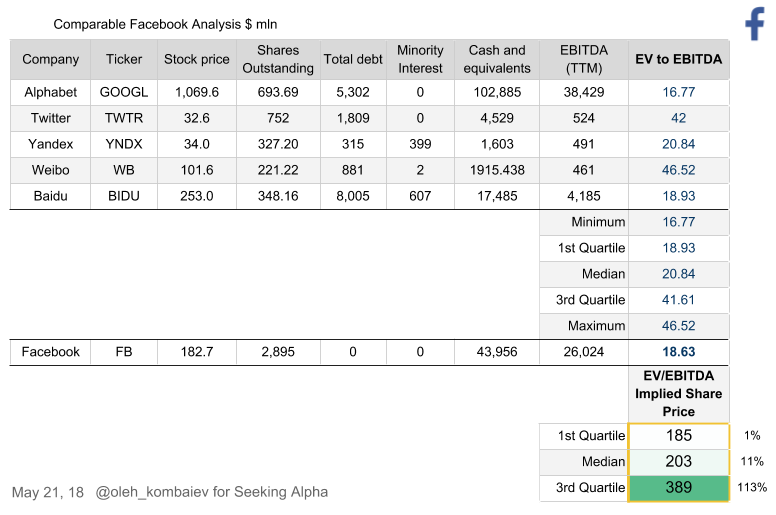This screenshot has height=515, width=776.
Task: Click the Facebook logo icon
Action: pos(755,24)
